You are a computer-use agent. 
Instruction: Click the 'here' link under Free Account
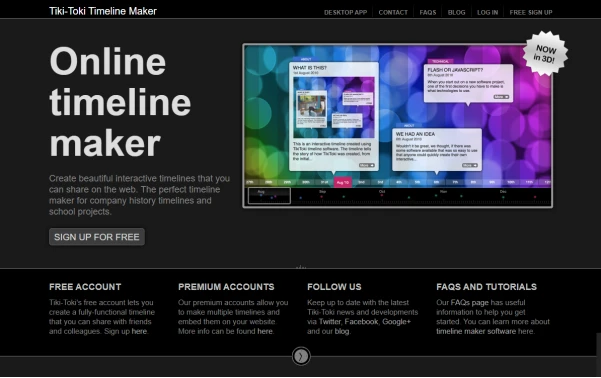139,331
